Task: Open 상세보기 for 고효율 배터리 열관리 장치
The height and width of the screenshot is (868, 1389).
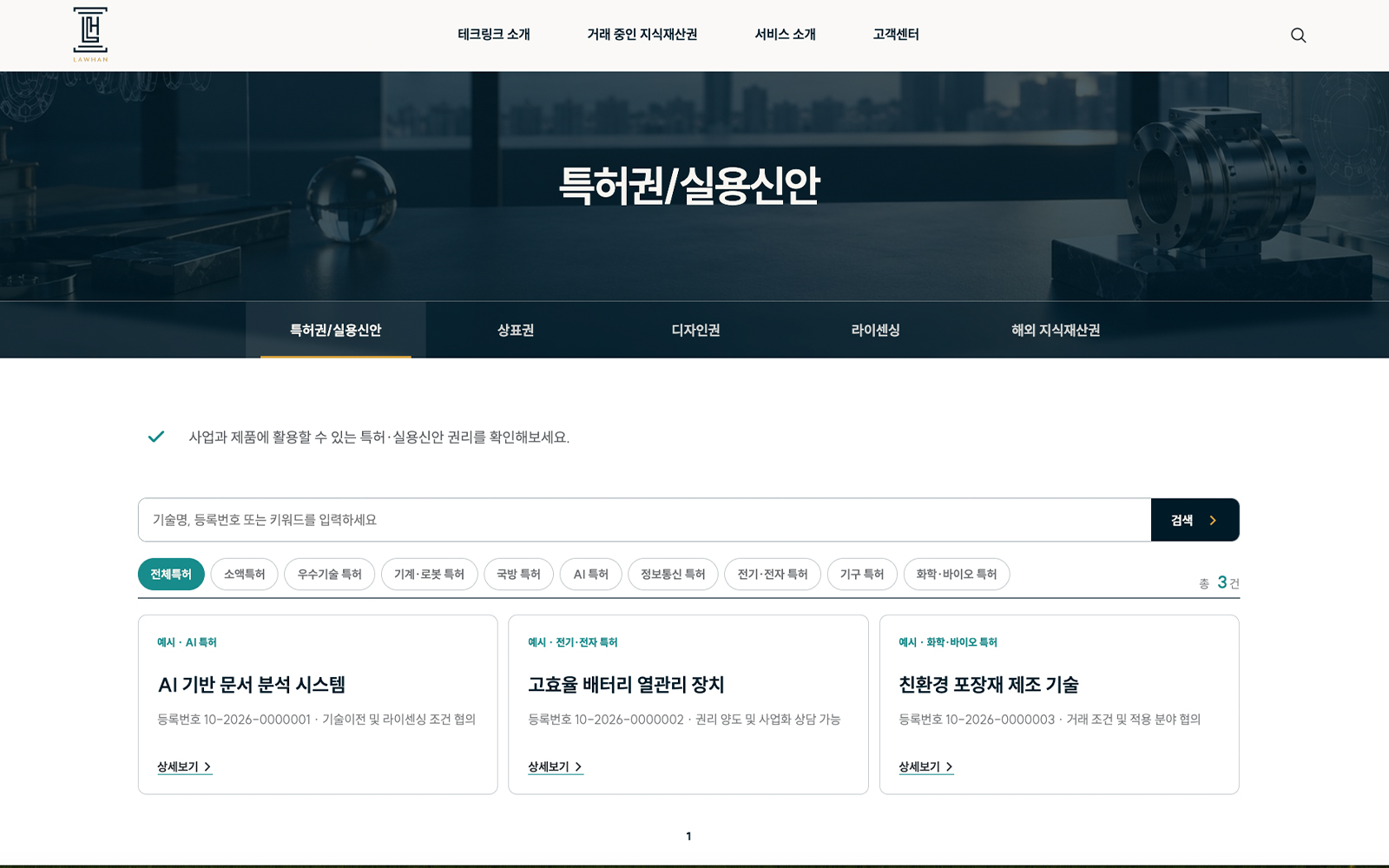Action: pyautogui.click(x=556, y=767)
